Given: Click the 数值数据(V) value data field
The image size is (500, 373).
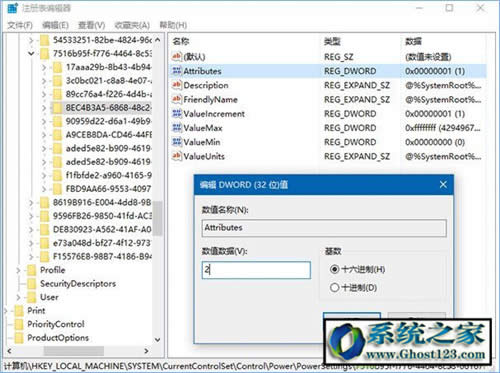Looking at the screenshot, I should pyautogui.click(x=256, y=270).
